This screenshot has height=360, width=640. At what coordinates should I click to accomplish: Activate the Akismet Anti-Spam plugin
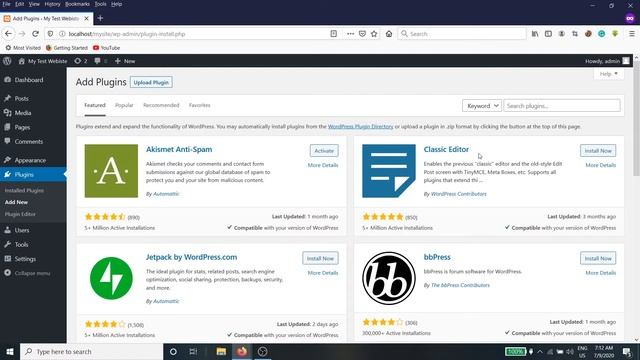pyautogui.click(x=324, y=151)
